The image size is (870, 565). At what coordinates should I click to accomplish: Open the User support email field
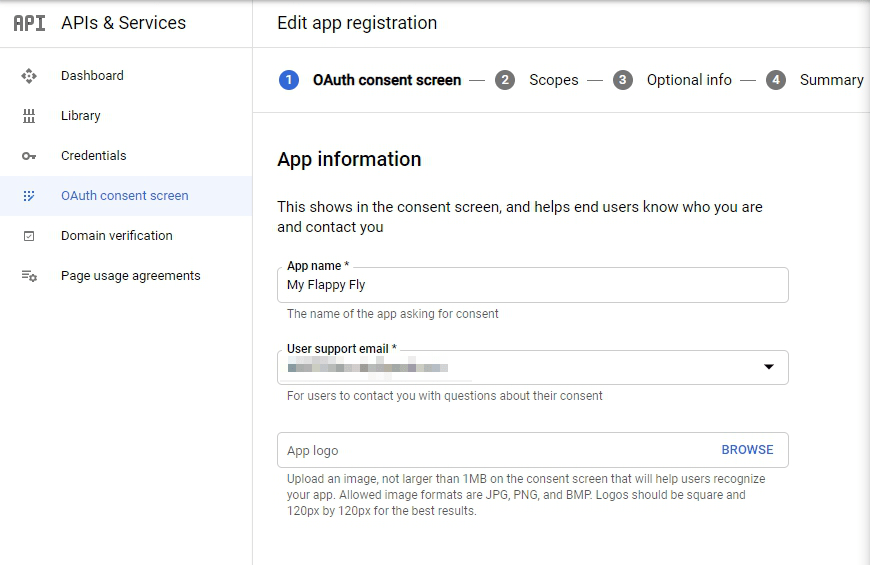(x=520, y=368)
